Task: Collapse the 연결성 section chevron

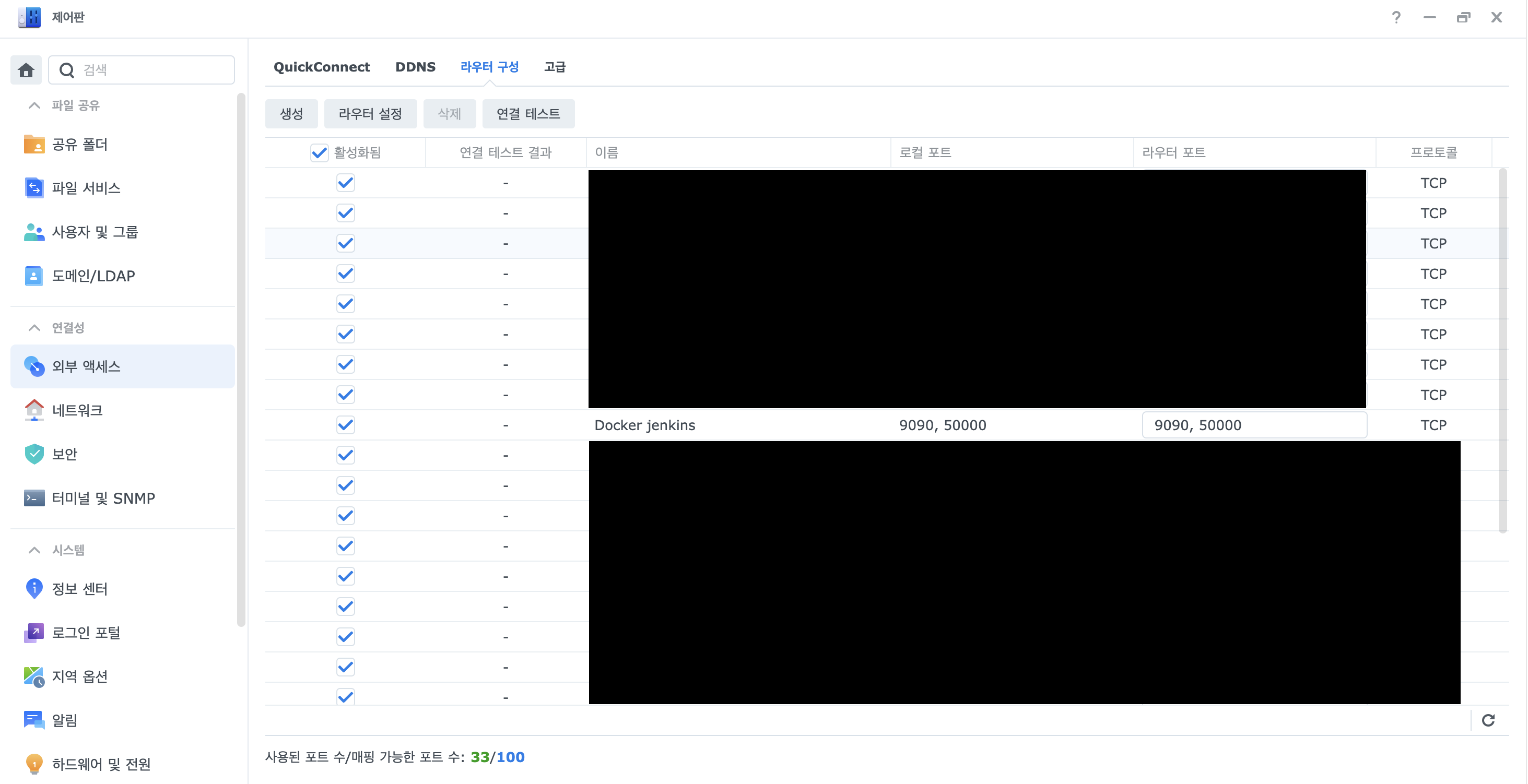Action: 34,327
